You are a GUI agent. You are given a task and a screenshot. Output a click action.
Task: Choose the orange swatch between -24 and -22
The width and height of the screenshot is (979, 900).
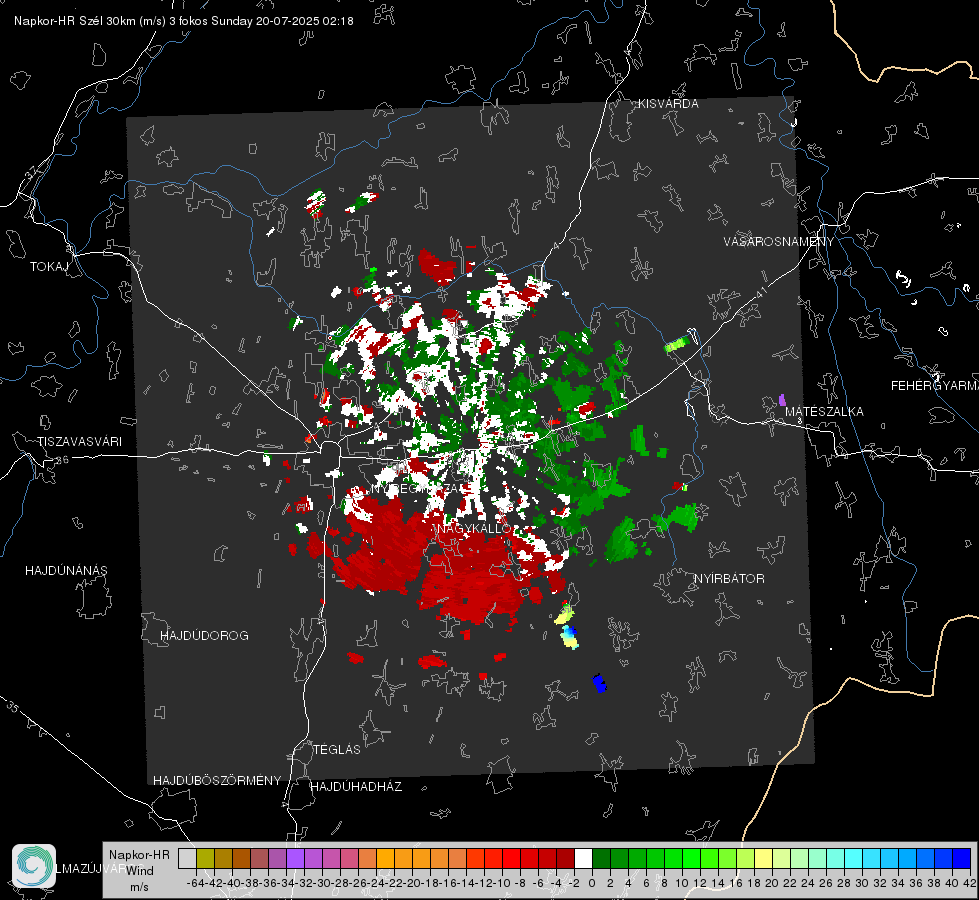coord(385,858)
